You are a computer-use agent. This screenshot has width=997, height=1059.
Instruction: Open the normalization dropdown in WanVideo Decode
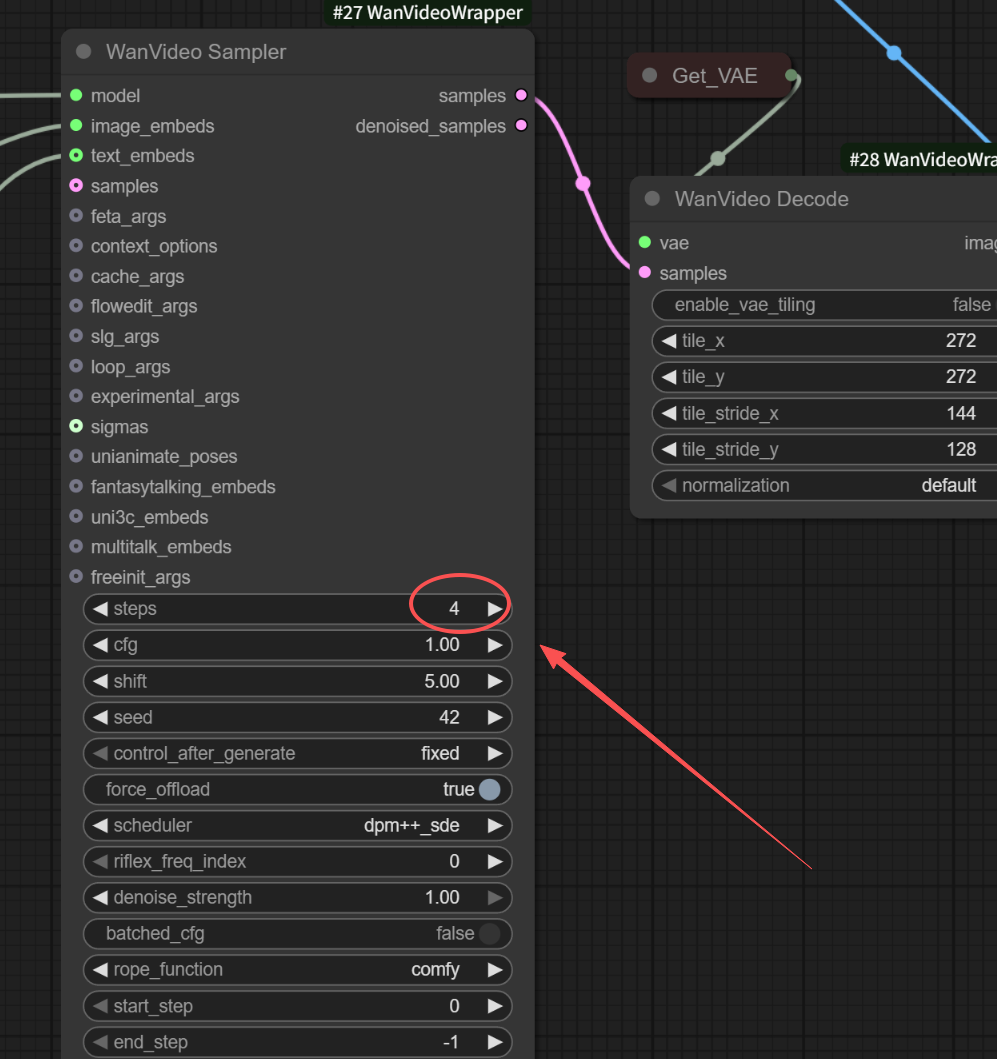tap(824, 486)
